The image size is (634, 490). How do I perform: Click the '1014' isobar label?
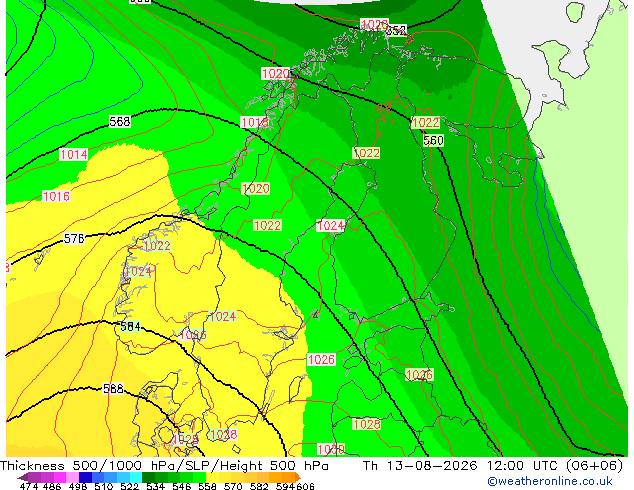[74, 154]
